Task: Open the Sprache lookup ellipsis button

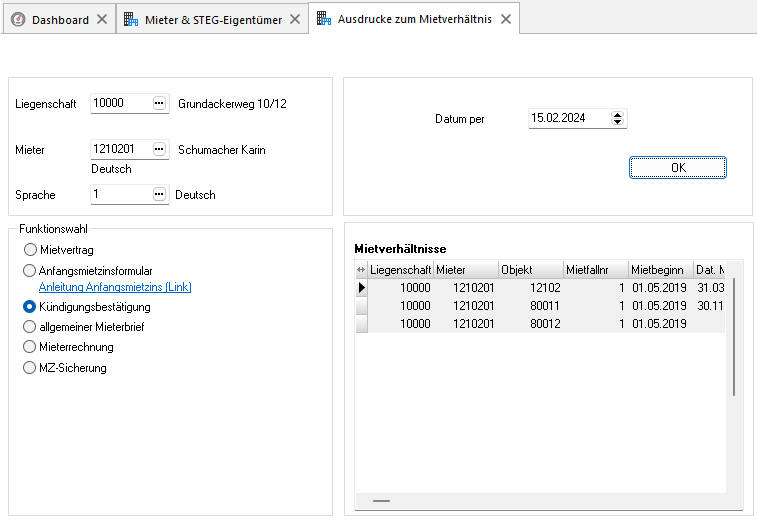Action: [159, 194]
